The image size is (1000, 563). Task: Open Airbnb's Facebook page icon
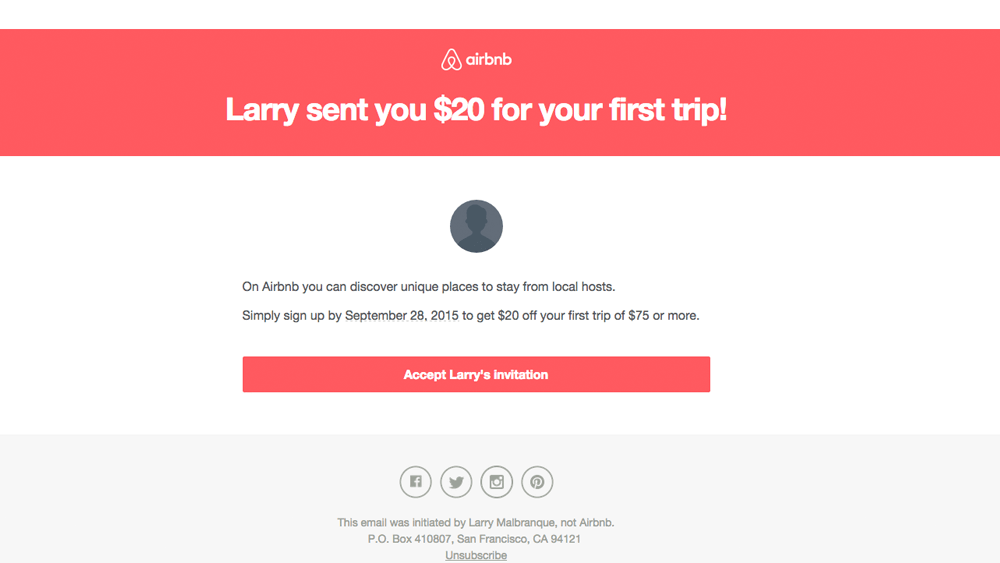pyautogui.click(x=416, y=482)
